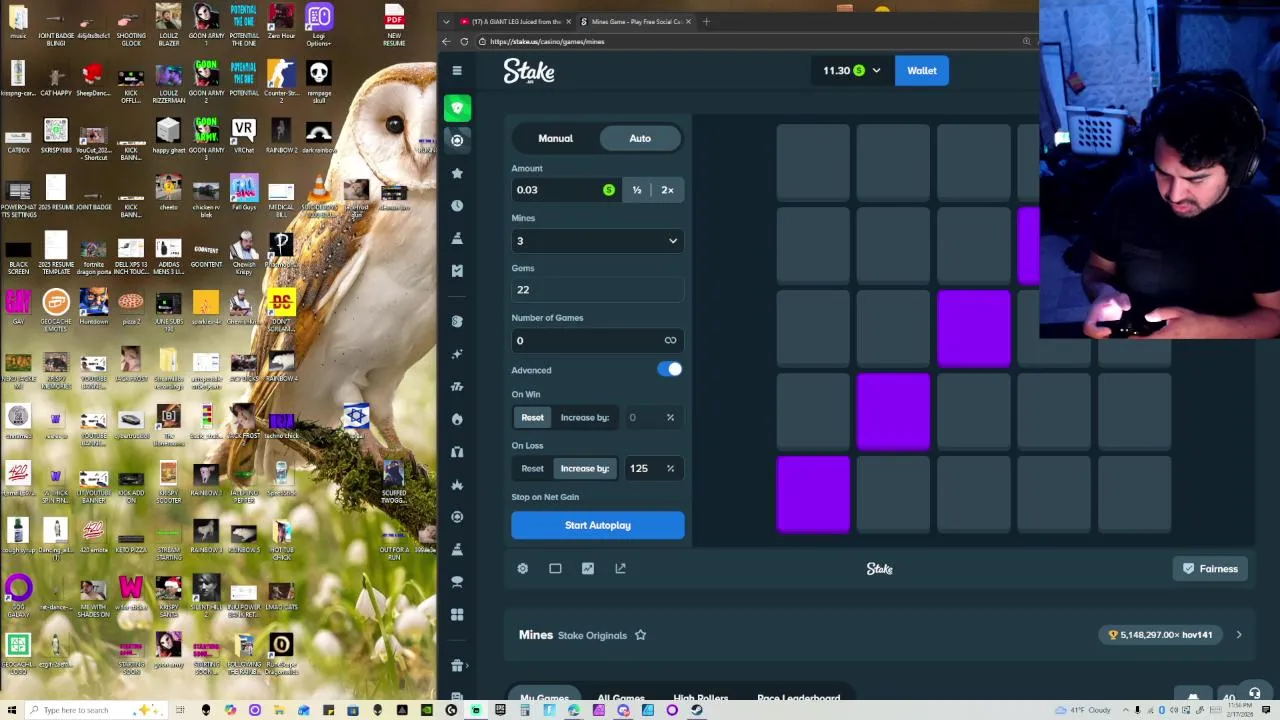Toggle theatre mode rectangle icon
The image size is (1280, 720).
pyautogui.click(x=555, y=568)
